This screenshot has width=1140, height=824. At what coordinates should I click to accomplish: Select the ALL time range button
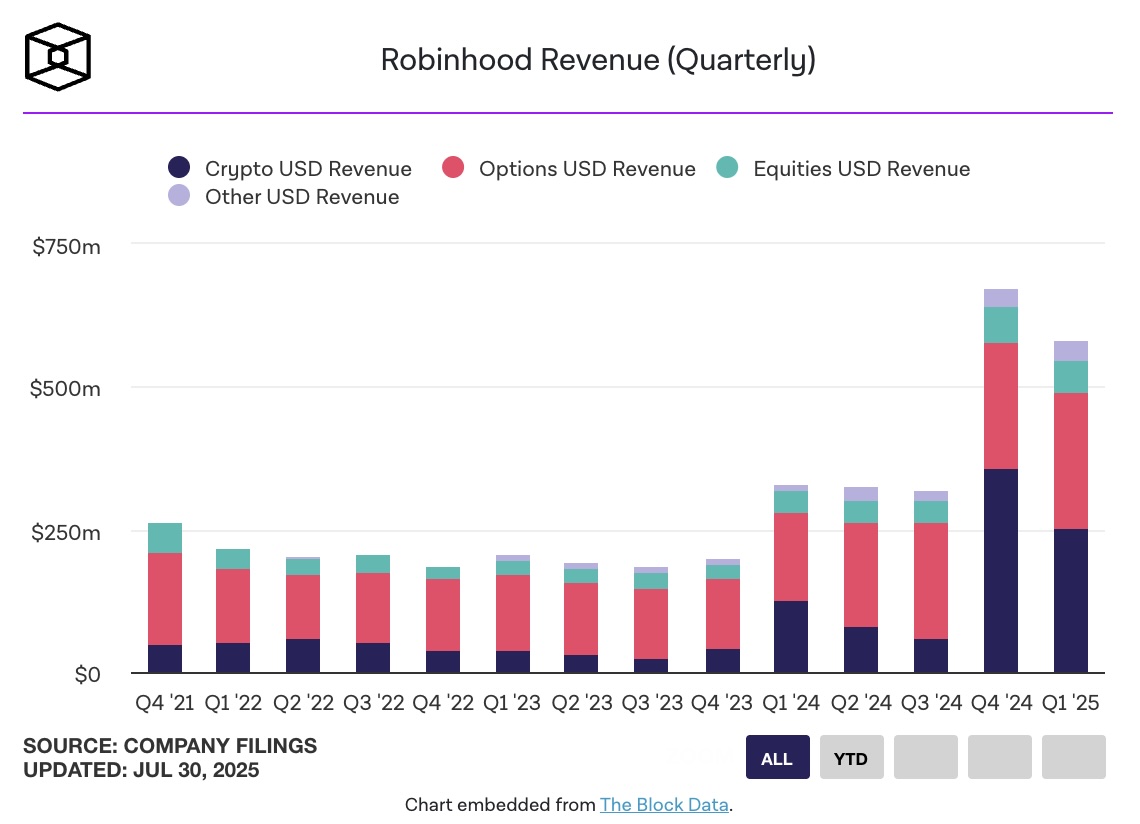777,757
